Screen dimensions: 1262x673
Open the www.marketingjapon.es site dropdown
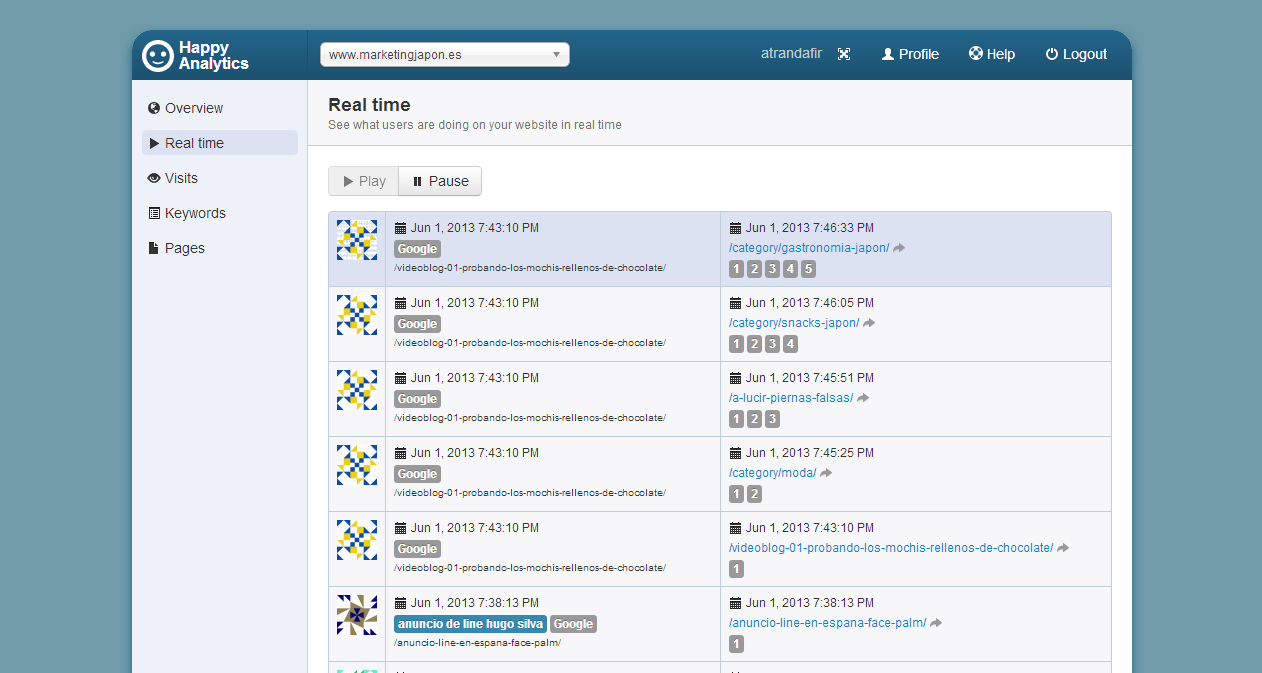[444, 55]
